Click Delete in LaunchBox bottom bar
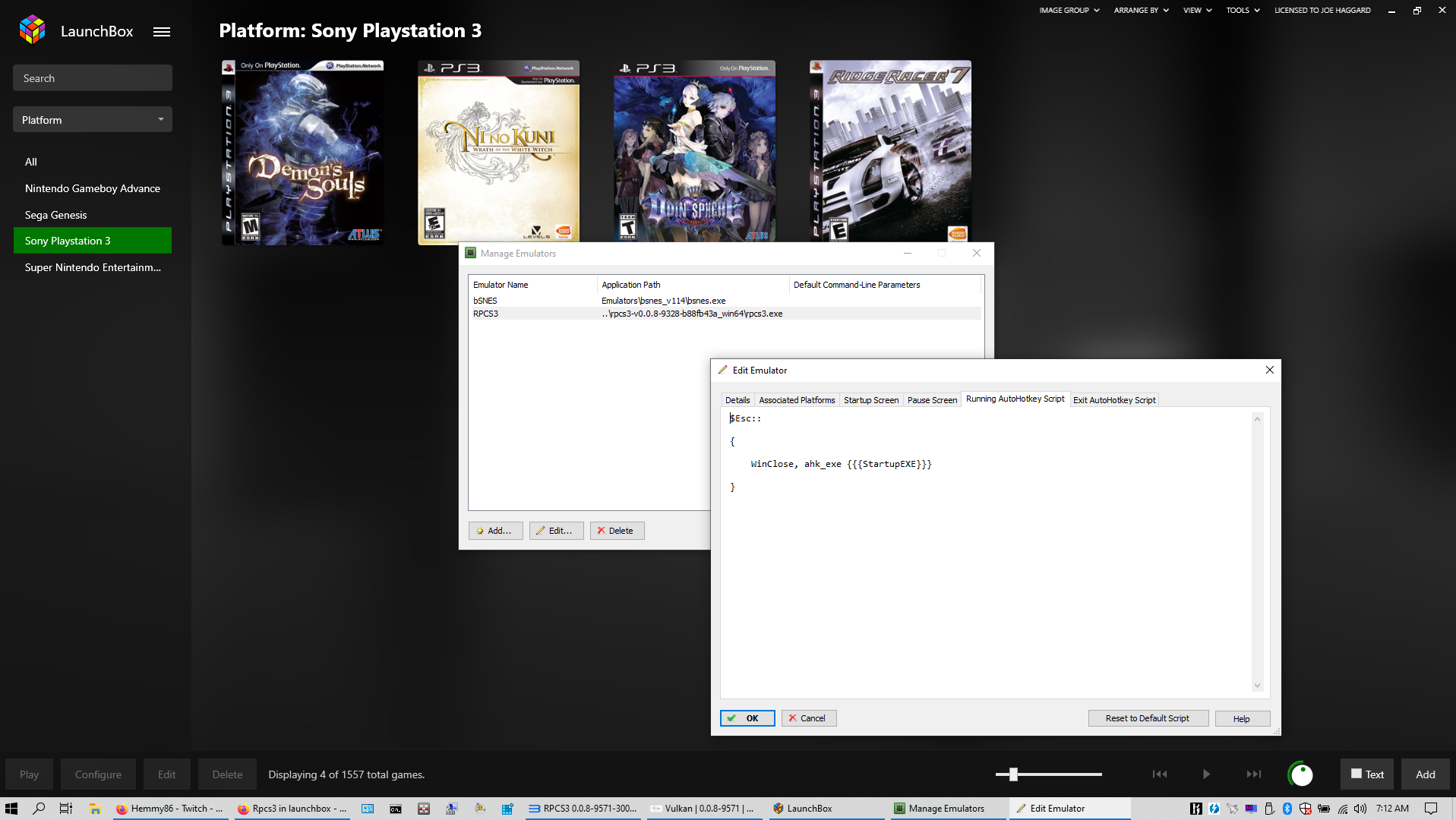This screenshot has height=820, width=1456. click(227, 774)
